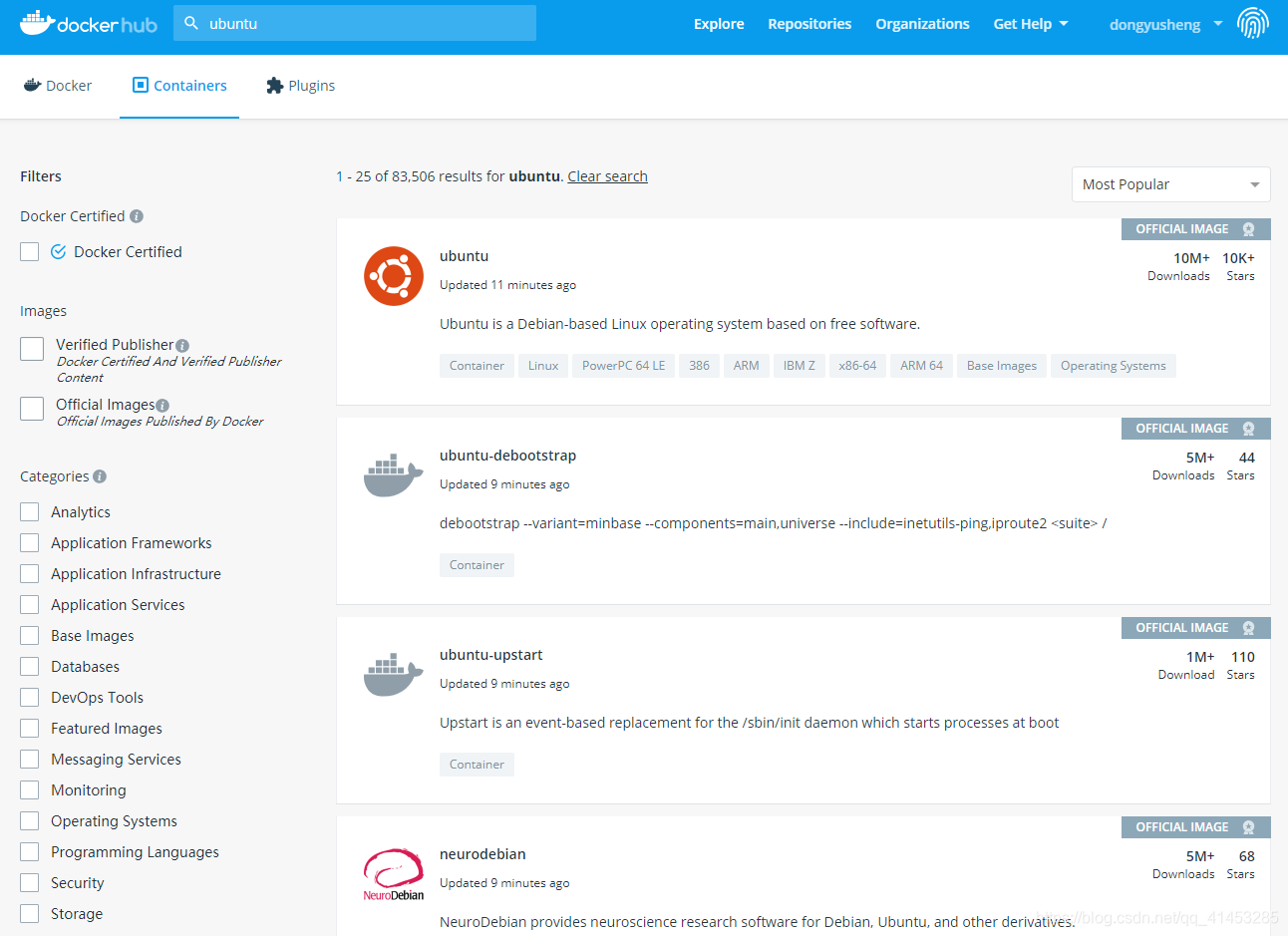Viewport: 1288px width, 936px height.
Task: Open the fingerprint profile avatar
Action: pyautogui.click(x=1253, y=23)
